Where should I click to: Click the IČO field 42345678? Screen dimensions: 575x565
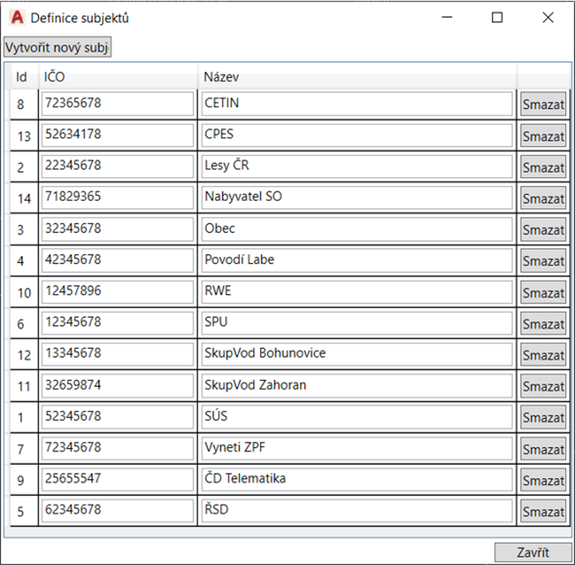117,260
